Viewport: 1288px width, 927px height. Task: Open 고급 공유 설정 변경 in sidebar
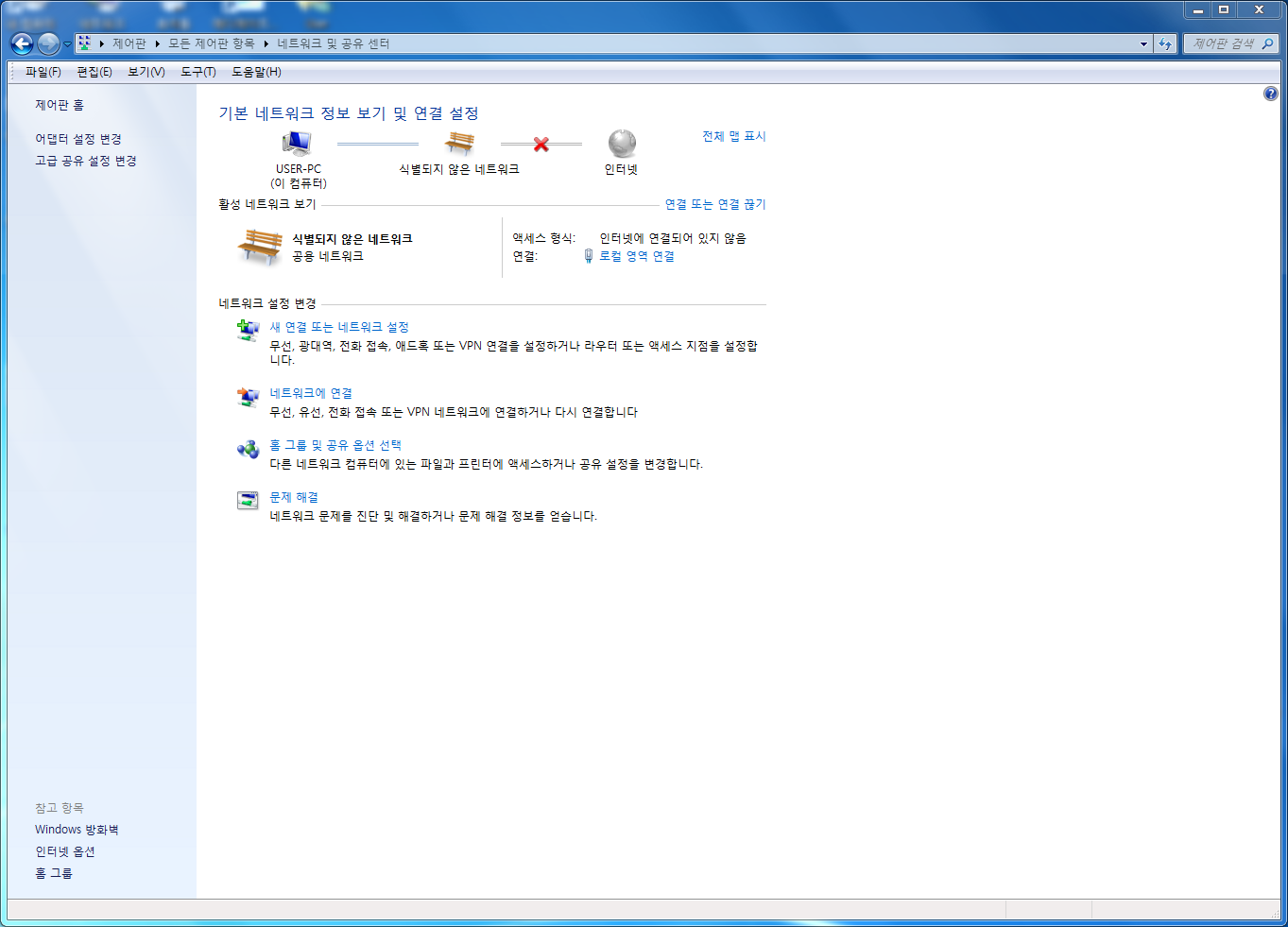point(86,161)
